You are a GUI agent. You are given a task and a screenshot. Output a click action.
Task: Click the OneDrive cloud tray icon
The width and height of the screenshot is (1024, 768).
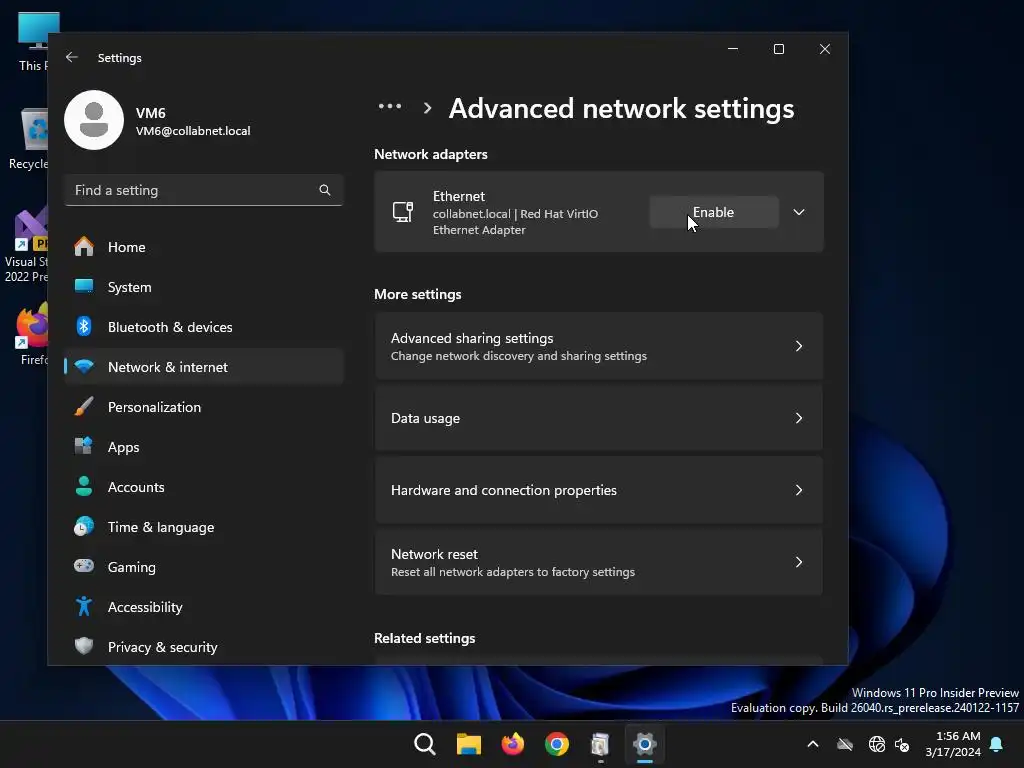[x=845, y=744]
